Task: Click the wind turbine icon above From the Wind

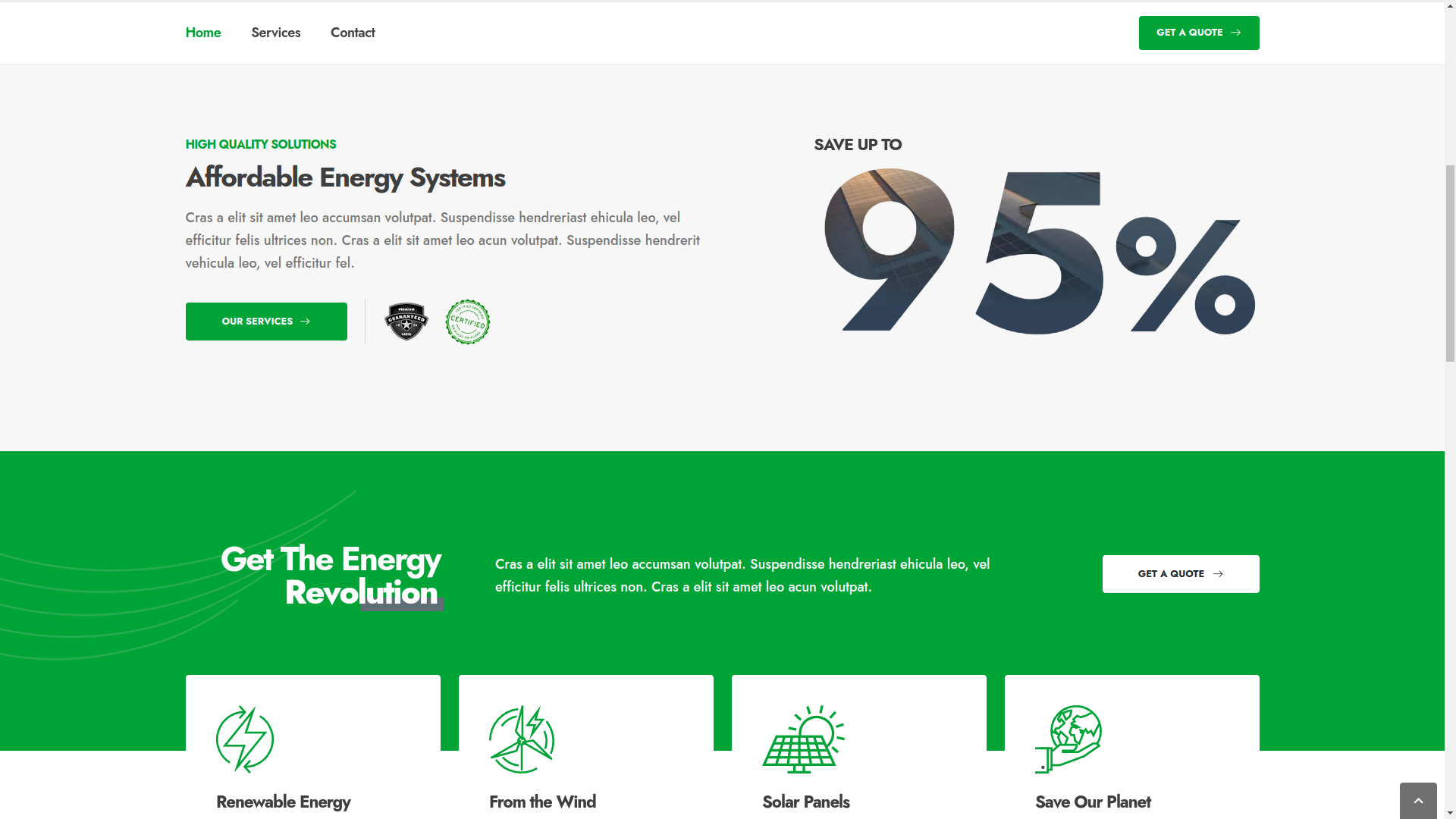Action: pyautogui.click(x=520, y=739)
